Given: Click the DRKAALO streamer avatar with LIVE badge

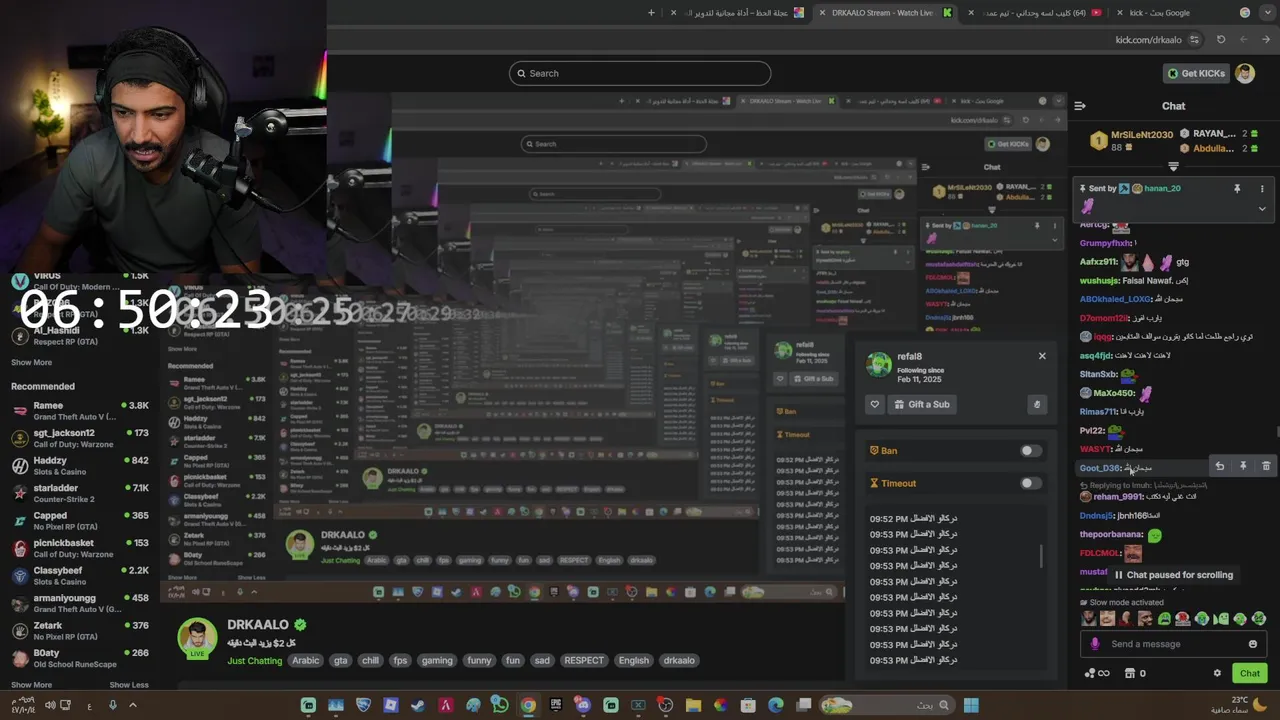Looking at the screenshot, I should click(x=197, y=639).
